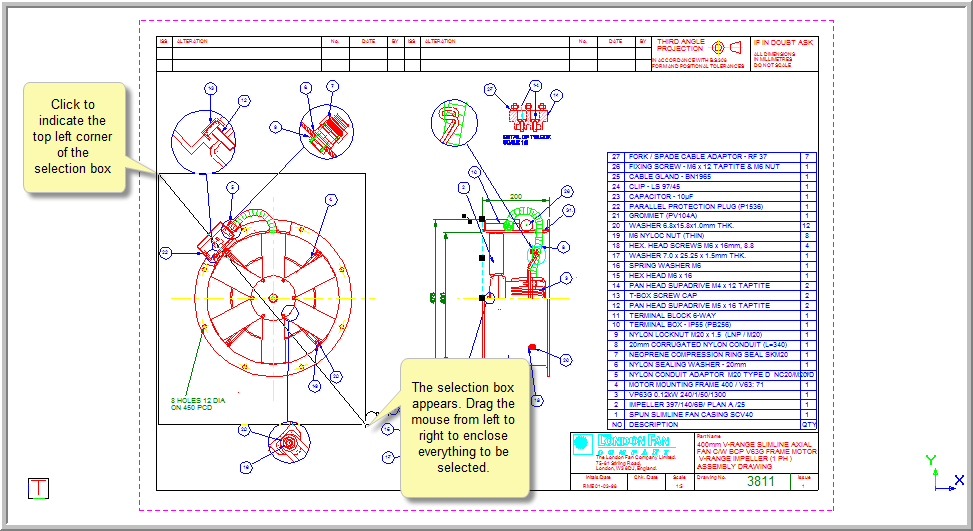Click the selection box appears callout tooltip
The height and width of the screenshot is (531, 973).
[x=463, y=427]
